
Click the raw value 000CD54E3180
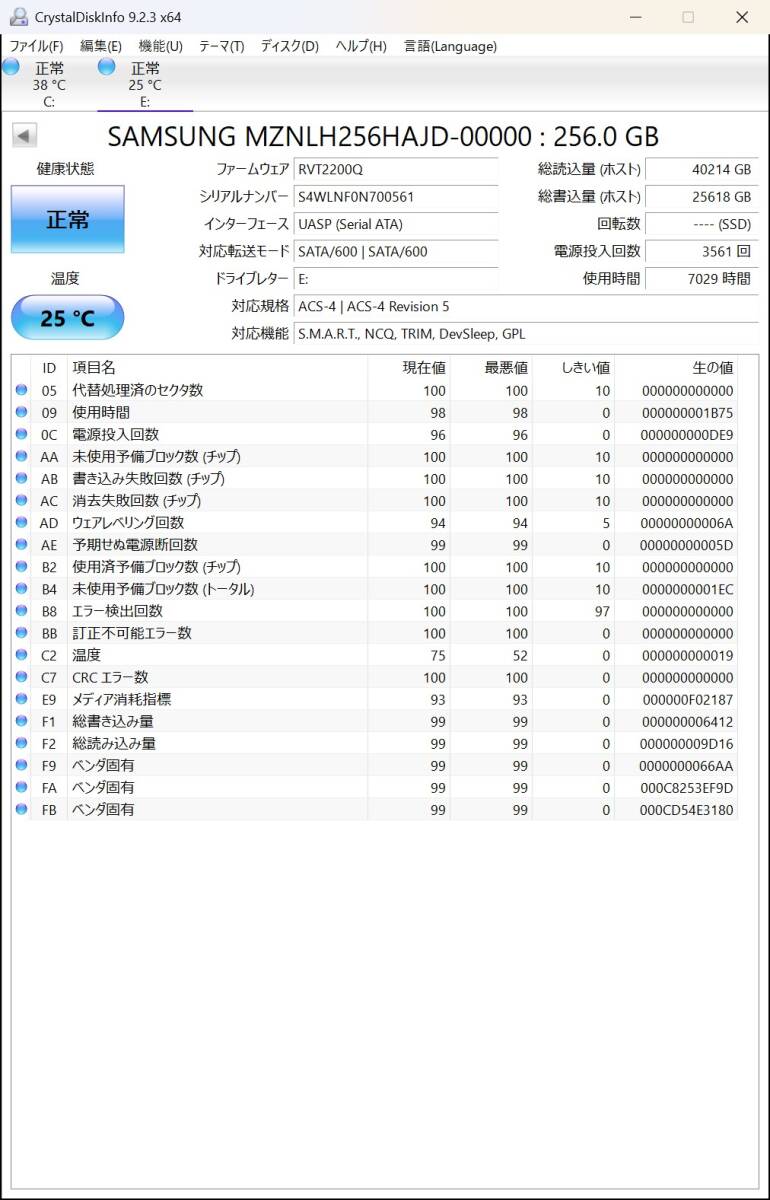pyautogui.click(x=686, y=809)
